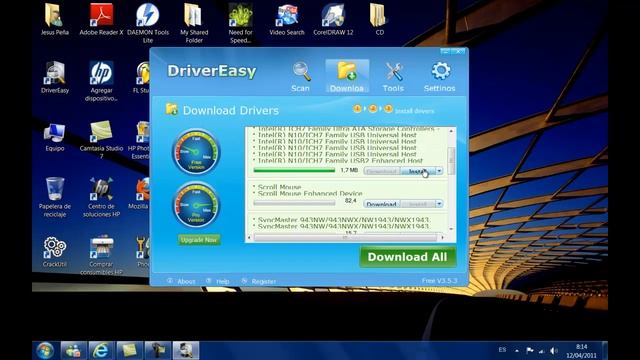Select the Adobe Reader X desktop icon
This screenshot has height=360, width=640.
101,20
